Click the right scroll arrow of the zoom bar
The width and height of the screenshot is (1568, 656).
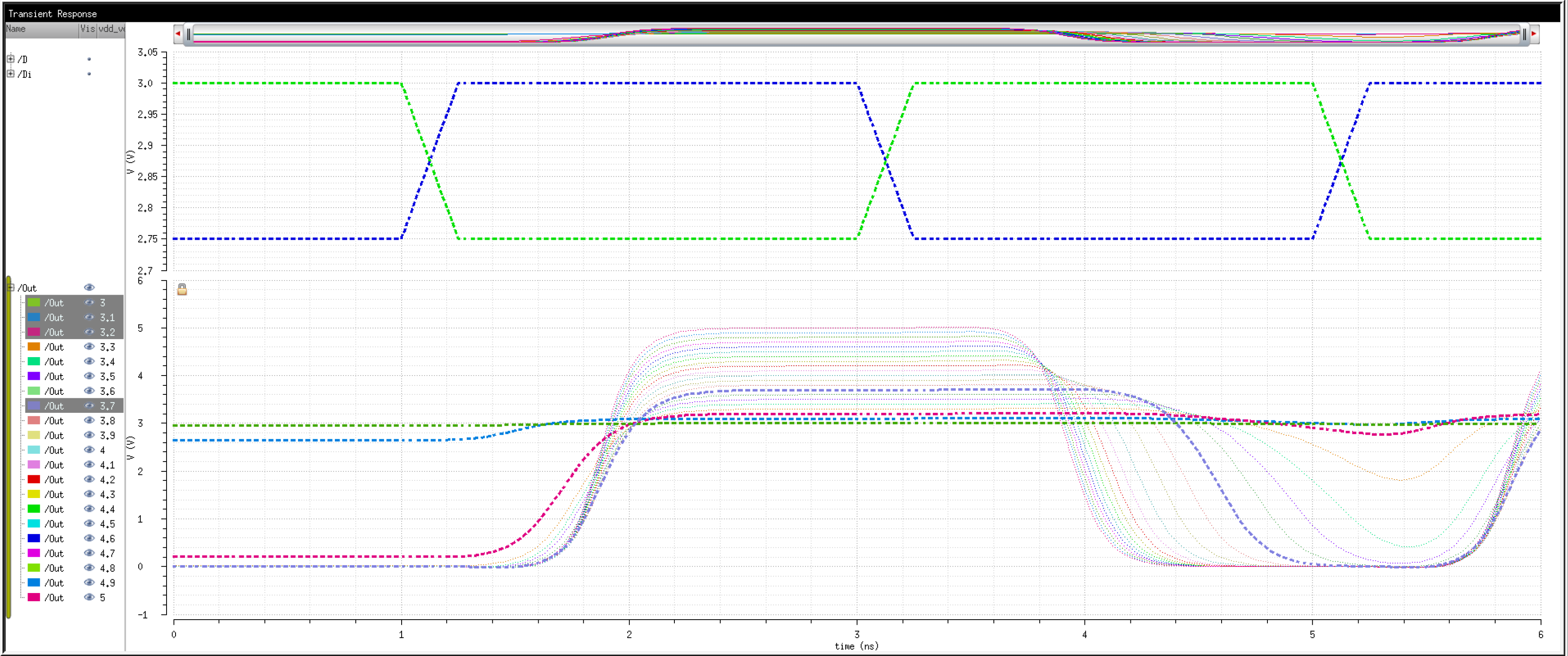tap(1534, 34)
